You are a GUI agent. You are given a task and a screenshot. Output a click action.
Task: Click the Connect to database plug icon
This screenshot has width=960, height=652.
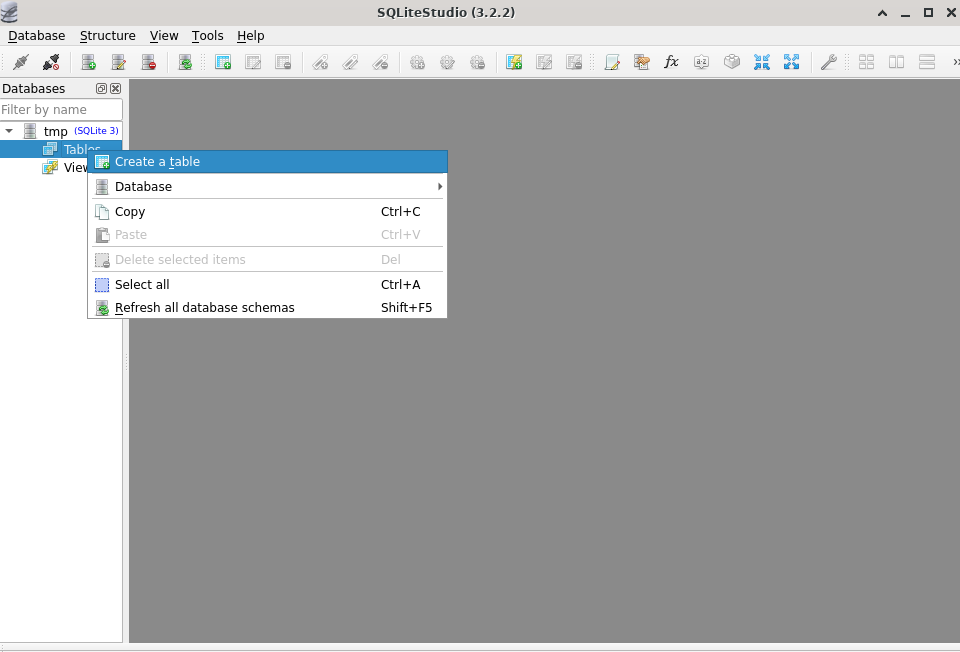pos(21,62)
